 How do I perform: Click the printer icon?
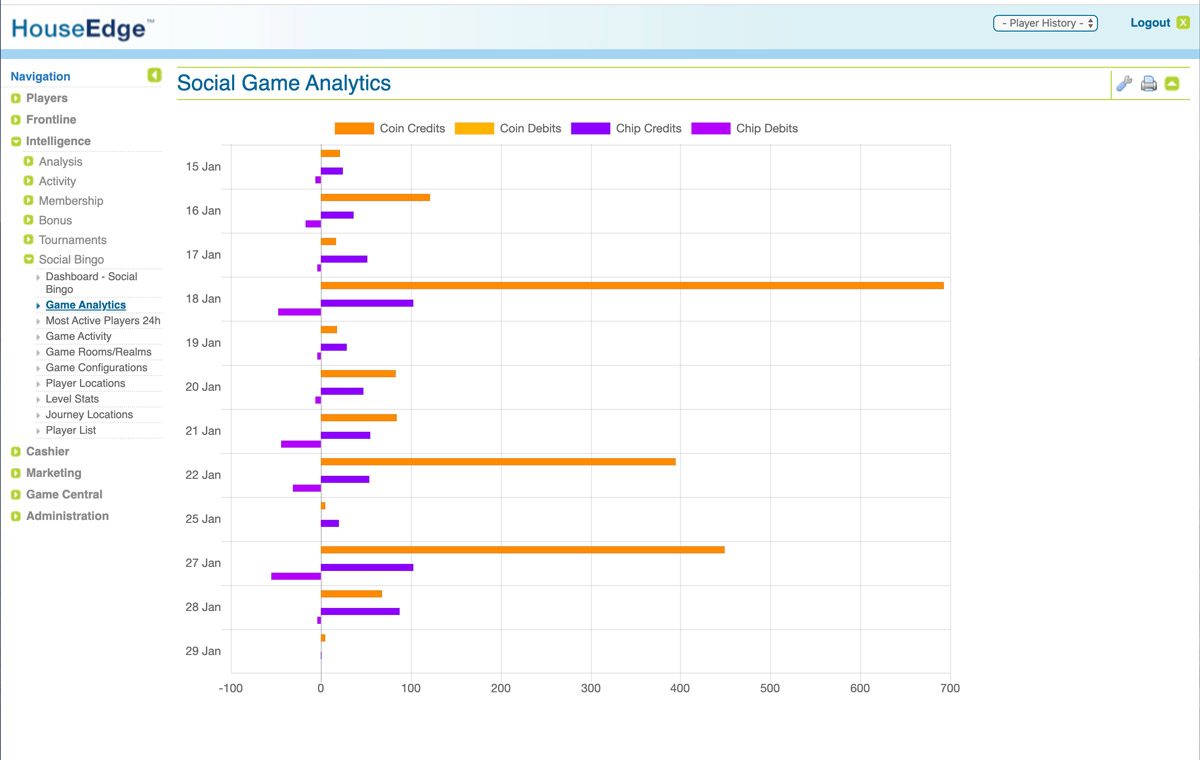click(1149, 84)
